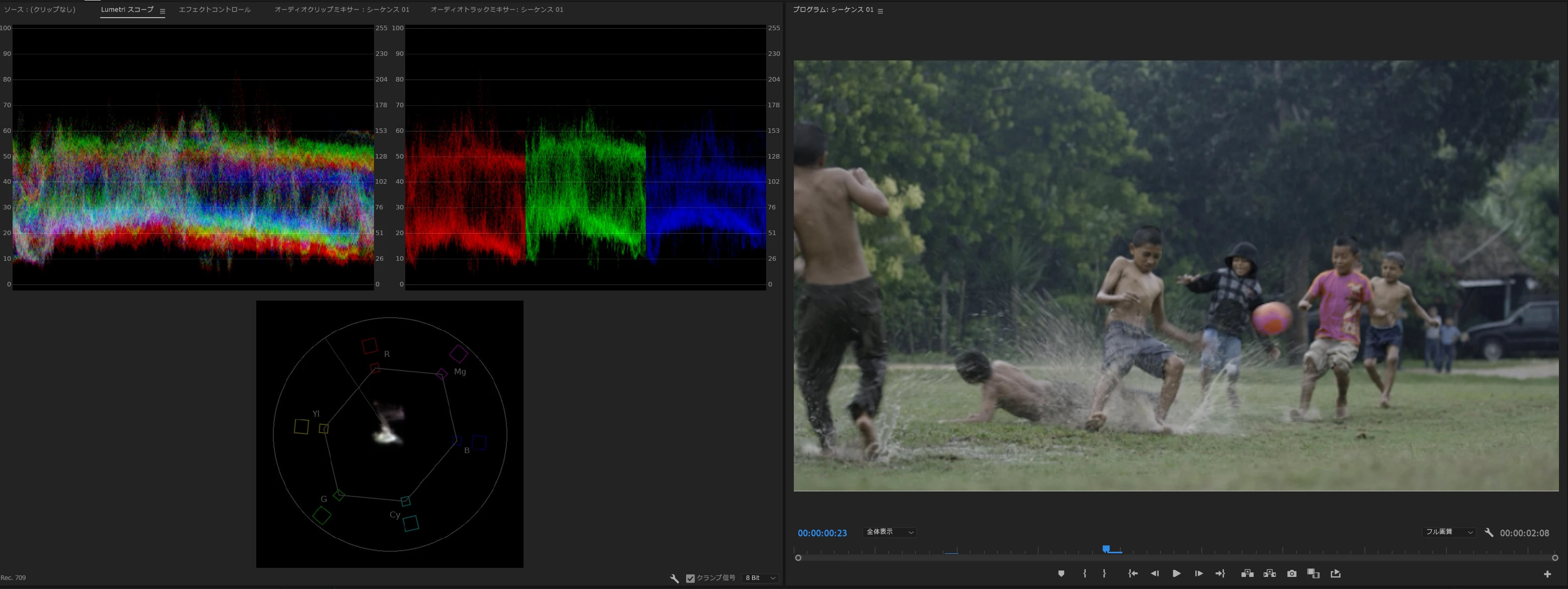Open the 8 Bit dropdown
This screenshot has height=589, width=1568.
click(x=760, y=578)
